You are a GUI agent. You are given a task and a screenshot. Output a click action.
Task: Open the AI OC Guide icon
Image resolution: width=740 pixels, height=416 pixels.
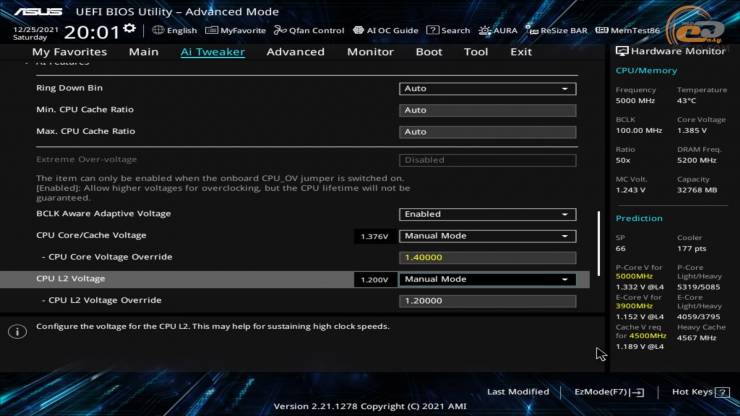point(358,30)
